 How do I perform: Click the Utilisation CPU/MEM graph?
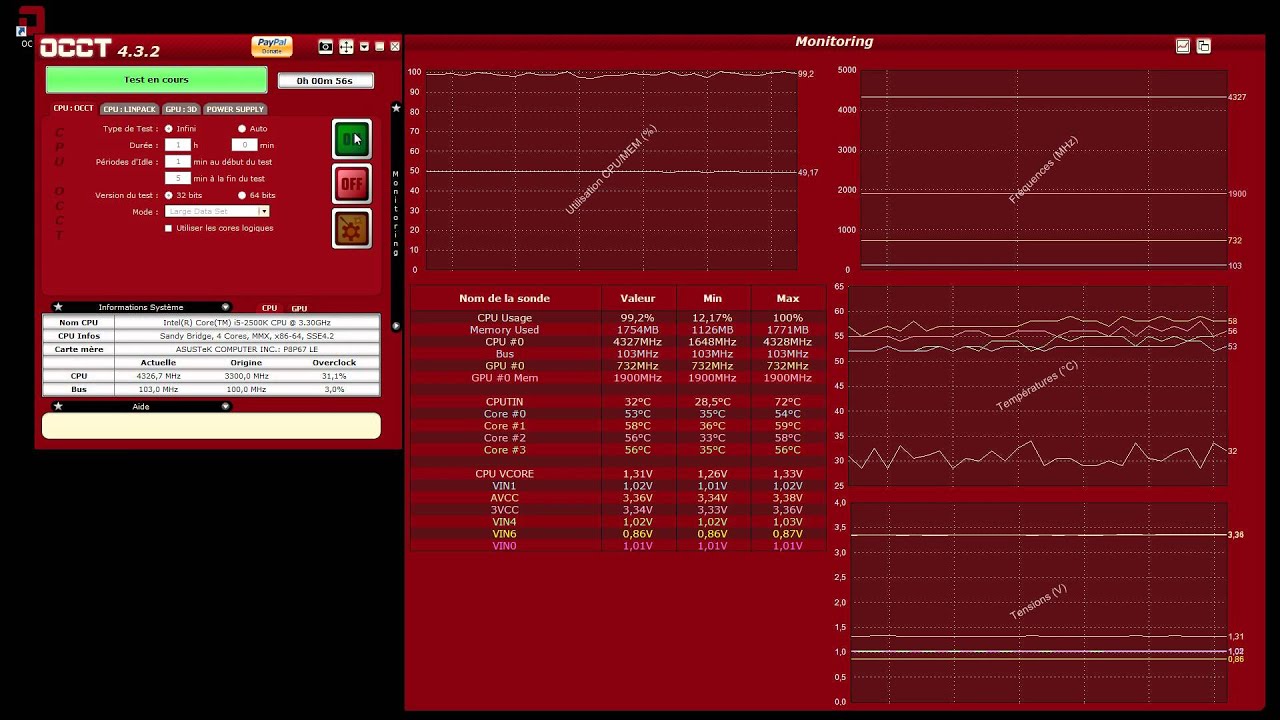(611, 171)
